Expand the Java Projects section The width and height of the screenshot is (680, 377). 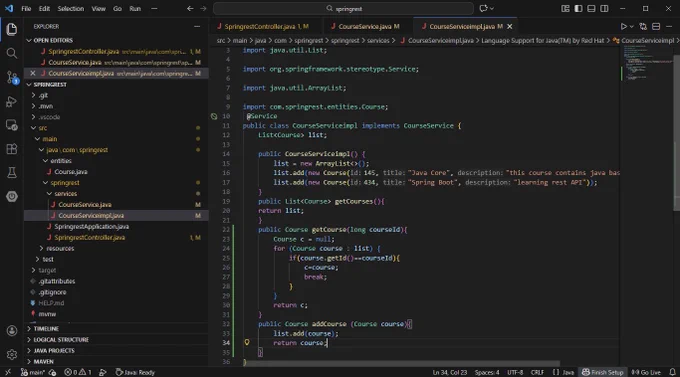click(x=54, y=350)
